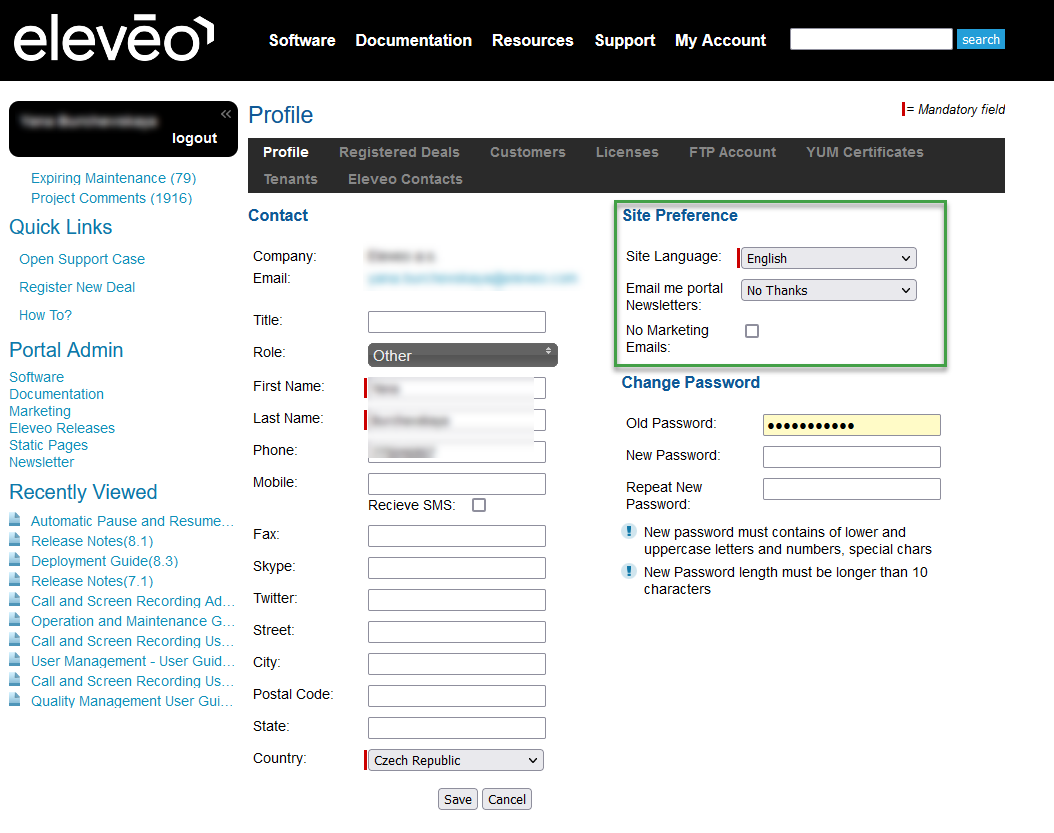
Task: Click the document icon beside Automatic Pause and Resume
Action: [15, 520]
